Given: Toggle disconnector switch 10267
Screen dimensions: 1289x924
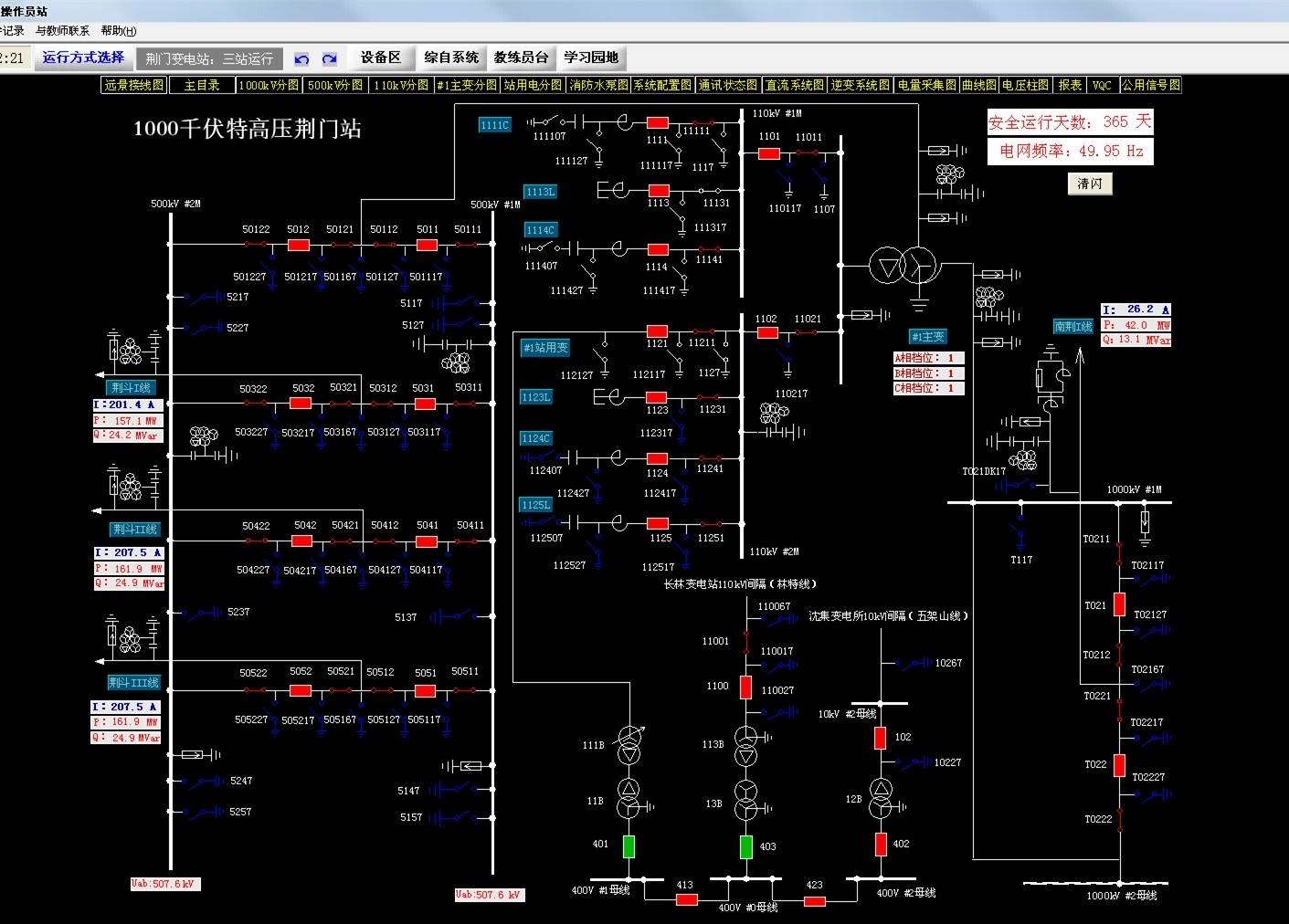Looking at the screenshot, I should (x=914, y=663).
